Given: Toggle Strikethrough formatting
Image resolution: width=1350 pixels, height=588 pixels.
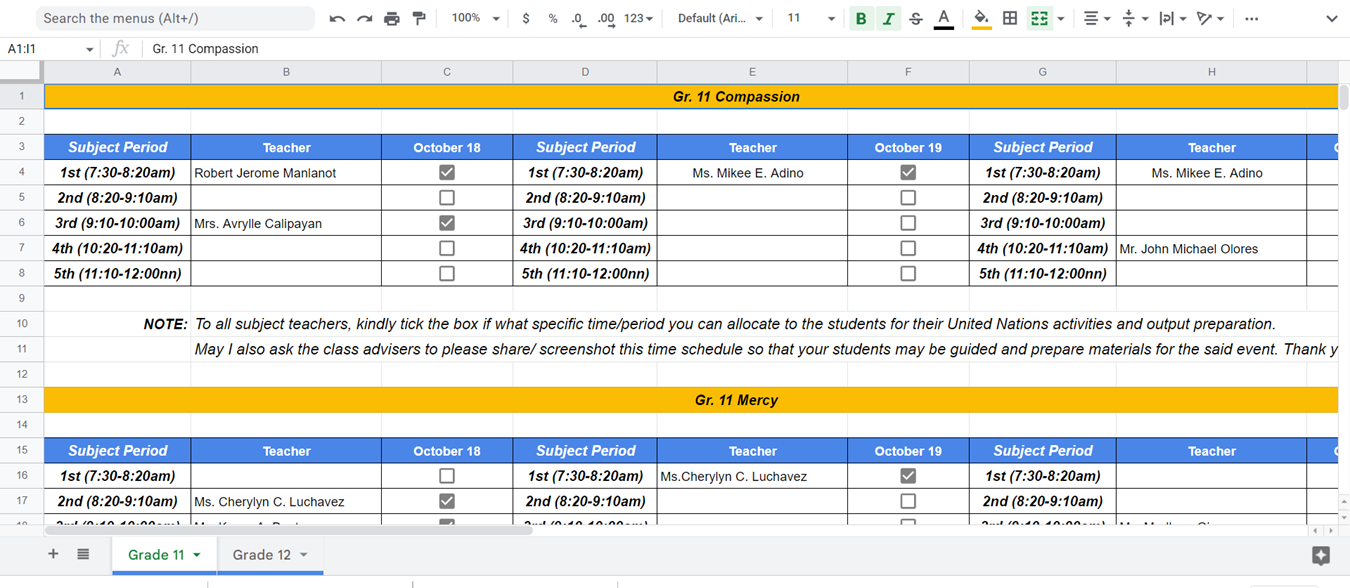Looking at the screenshot, I should pos(916,19).
